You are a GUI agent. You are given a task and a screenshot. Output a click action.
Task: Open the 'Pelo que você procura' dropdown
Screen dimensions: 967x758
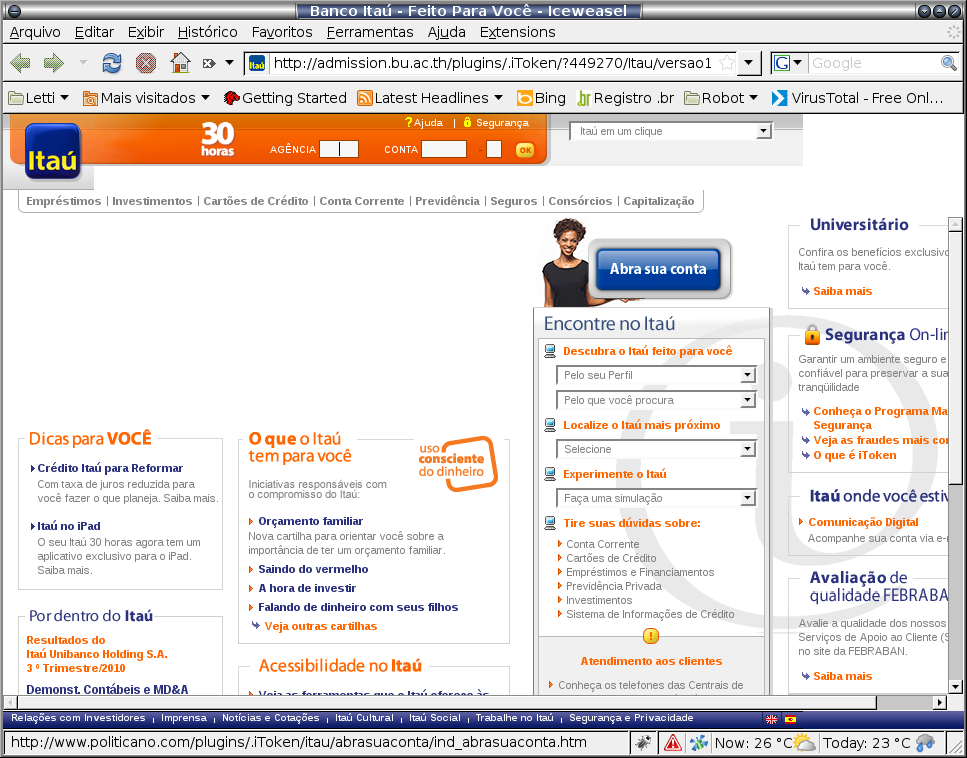click(656, 400)
